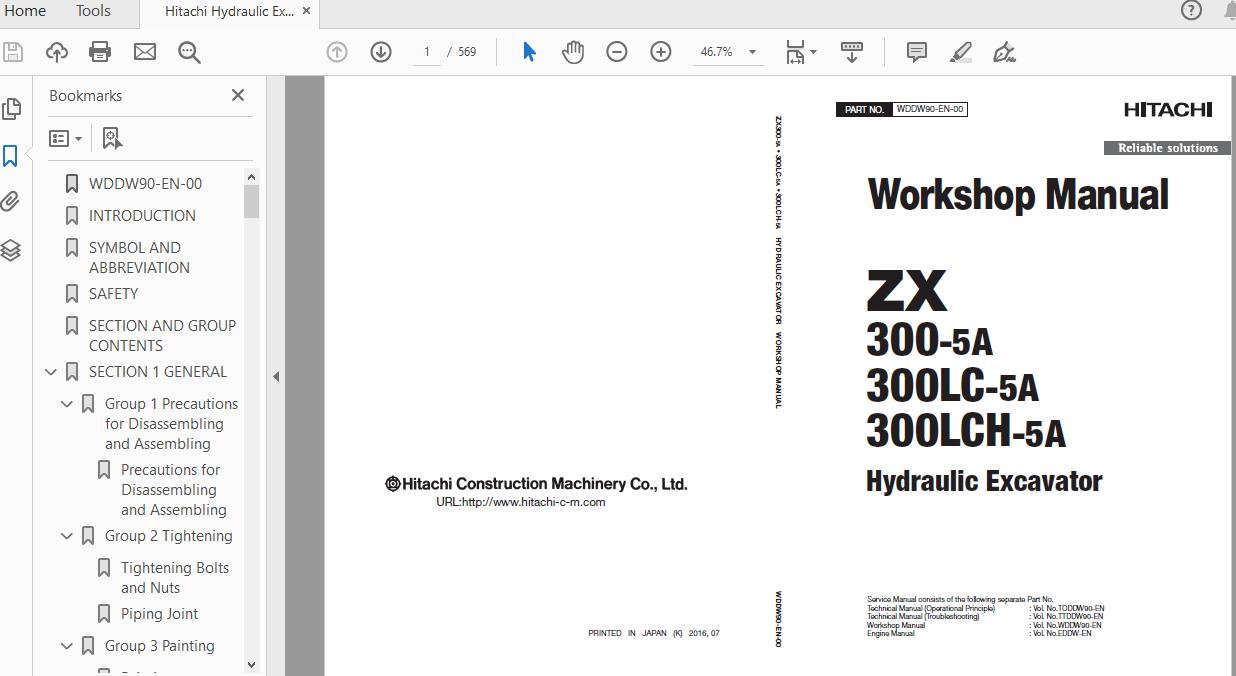
Task: Open the Page Thumbnails panel icon
Action: [12, 108]
